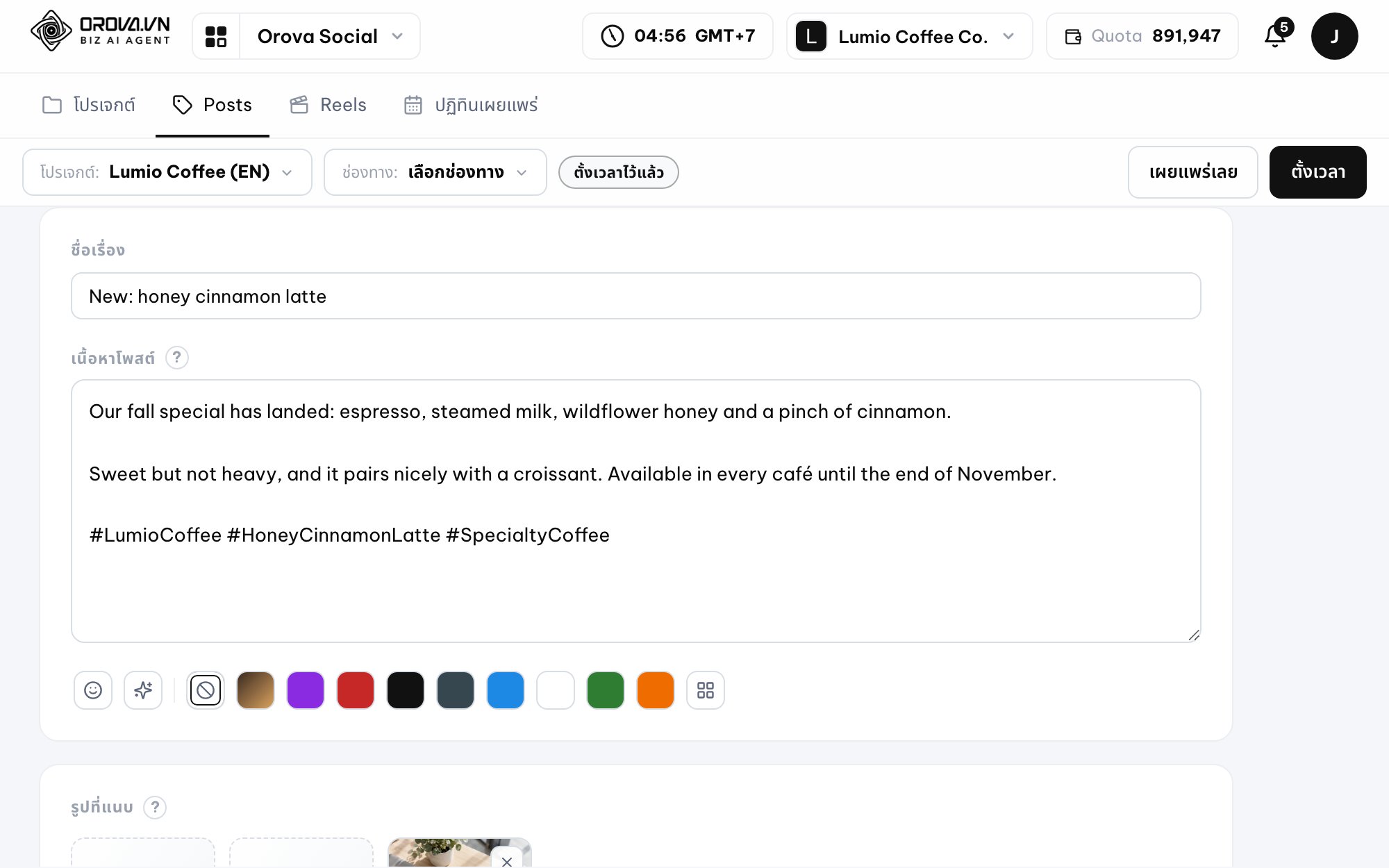This screenshot has width=1389, height=868.
Task: Switch to the Posts tab
Action: click(x=213, y=105)
